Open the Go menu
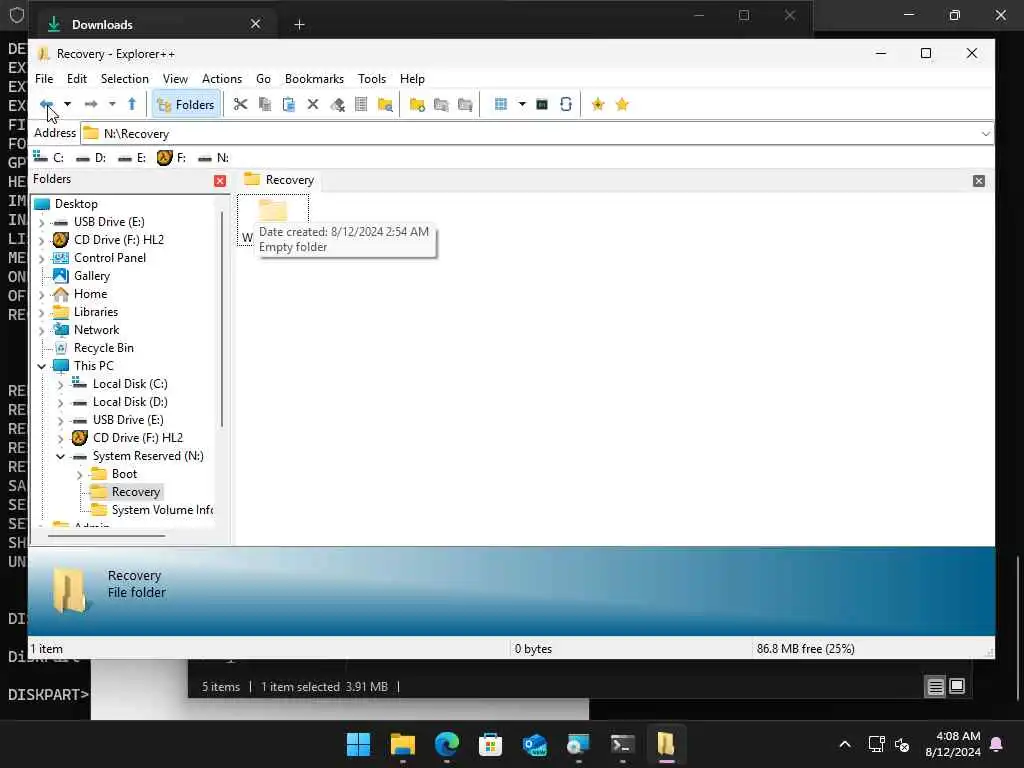 263,78
